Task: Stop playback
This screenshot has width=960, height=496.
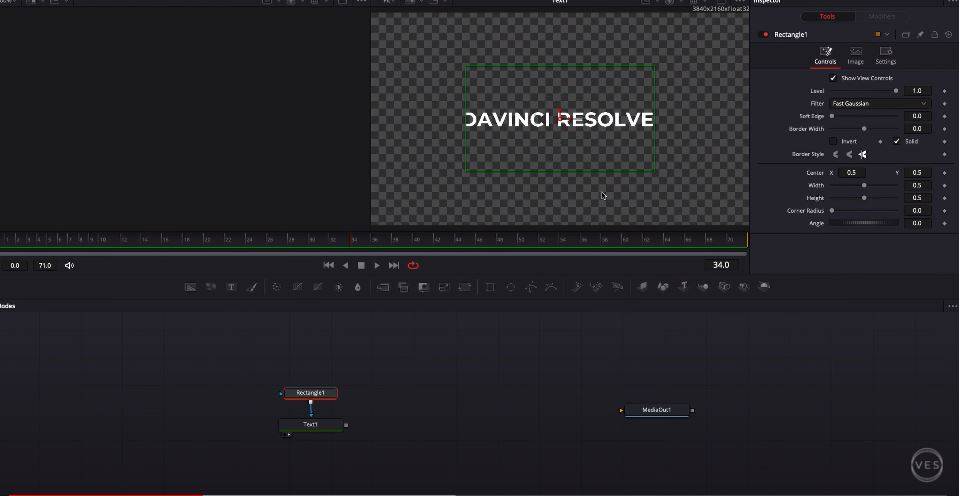Action: click(x=361, y=265)
